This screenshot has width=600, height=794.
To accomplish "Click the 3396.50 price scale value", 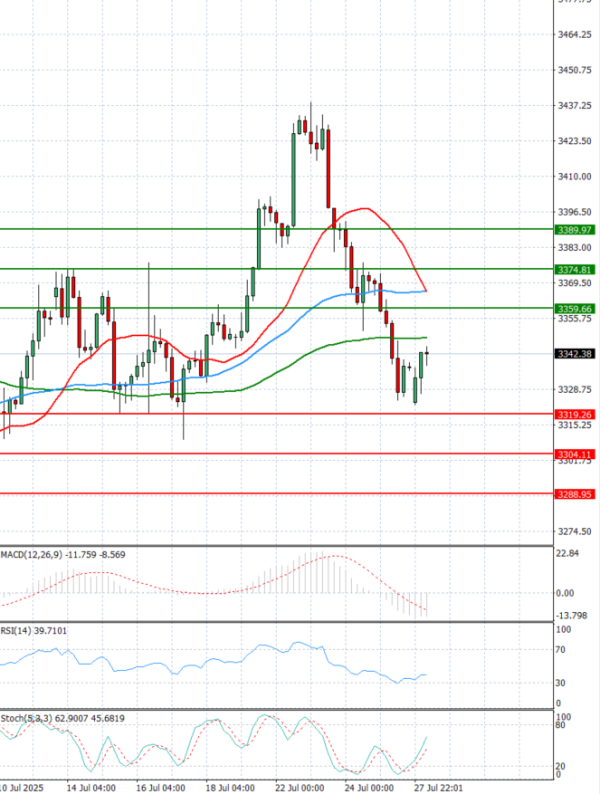I will pos(575,212).
